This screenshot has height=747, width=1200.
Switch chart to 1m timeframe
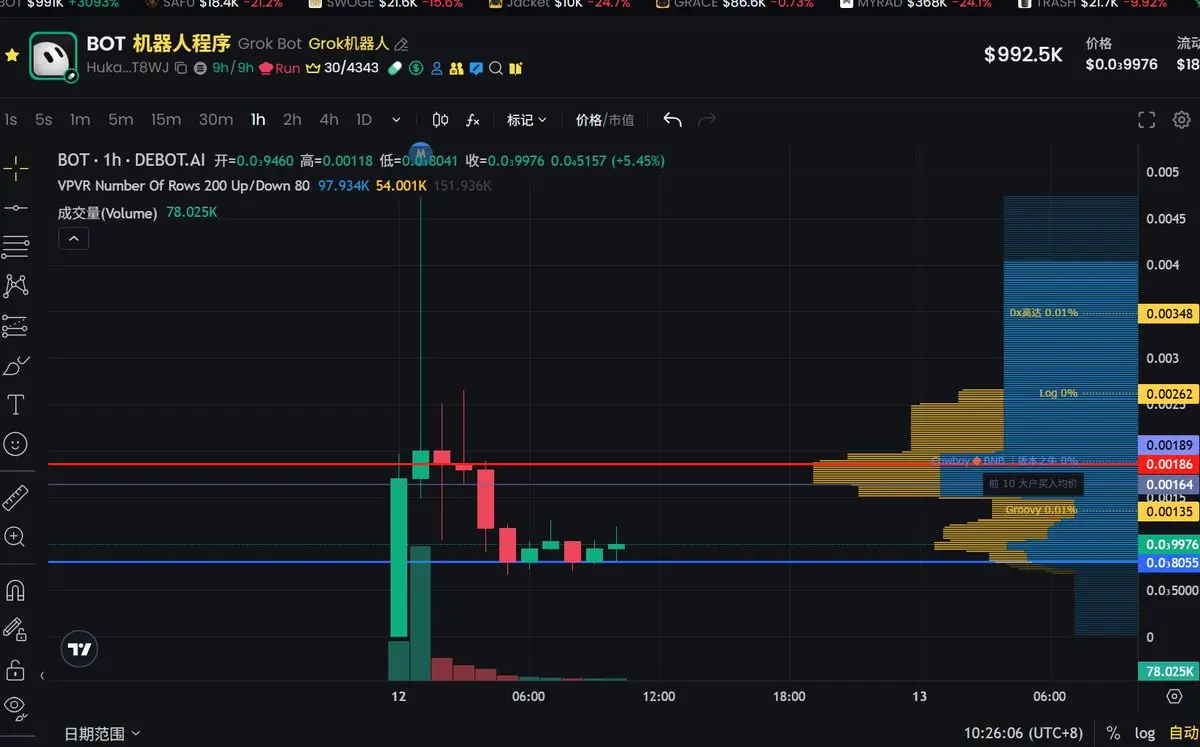pyautogui.click(x=80, y=120)
